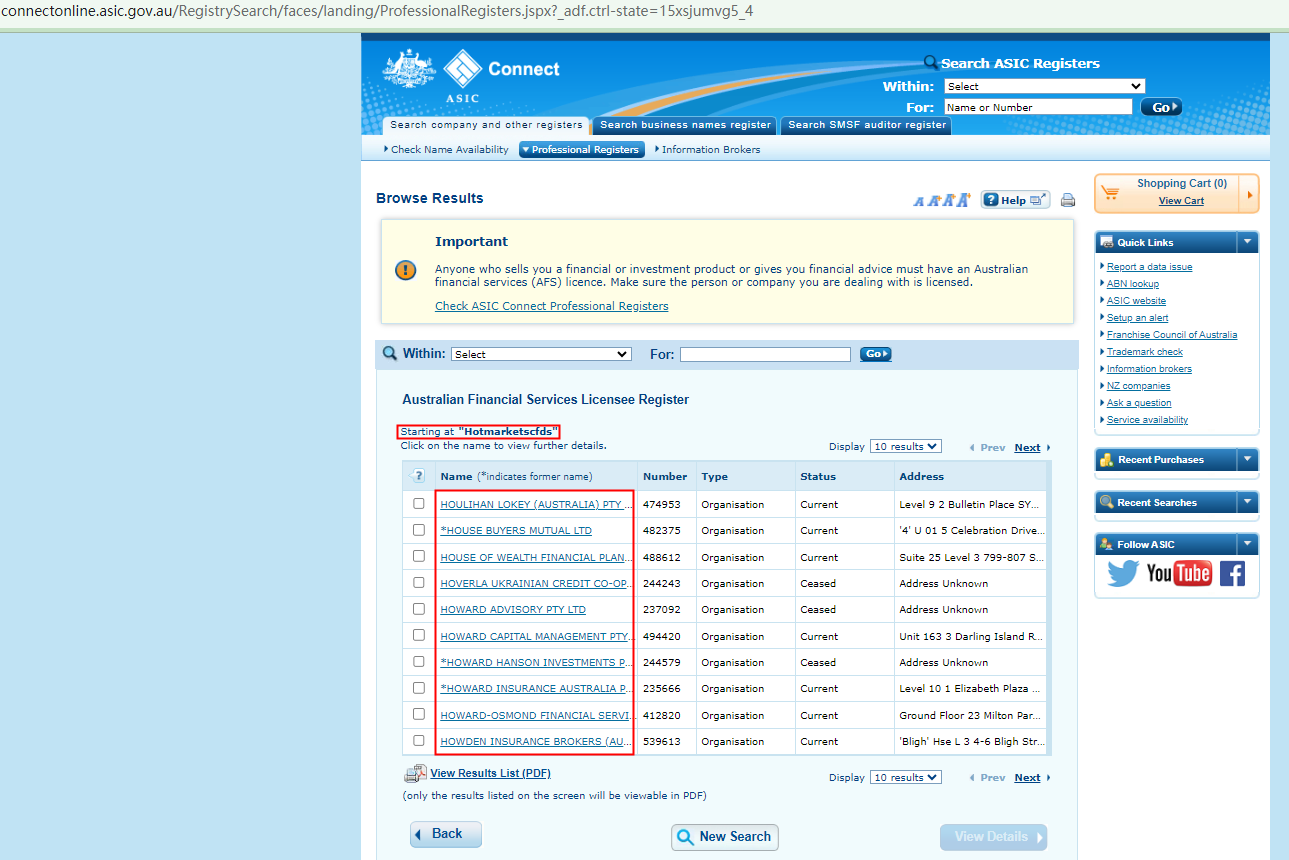1289x860 pixels.
Task: Click the shopping cart icon
Action: [x=1111, y=193]
